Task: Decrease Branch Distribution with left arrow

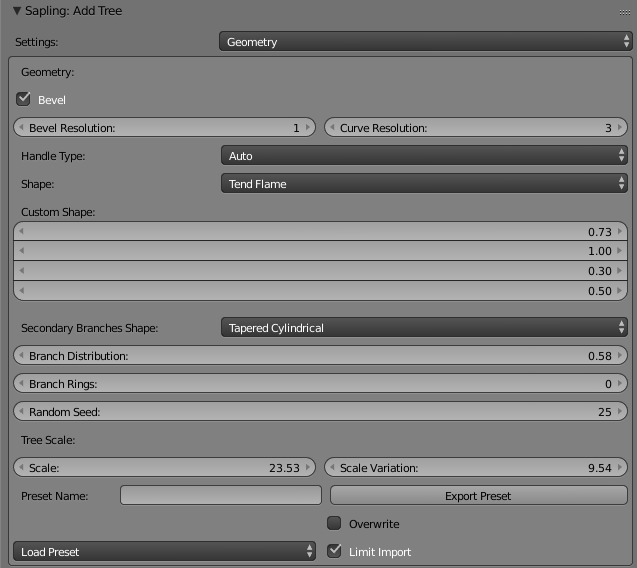Action: (22, 355)
